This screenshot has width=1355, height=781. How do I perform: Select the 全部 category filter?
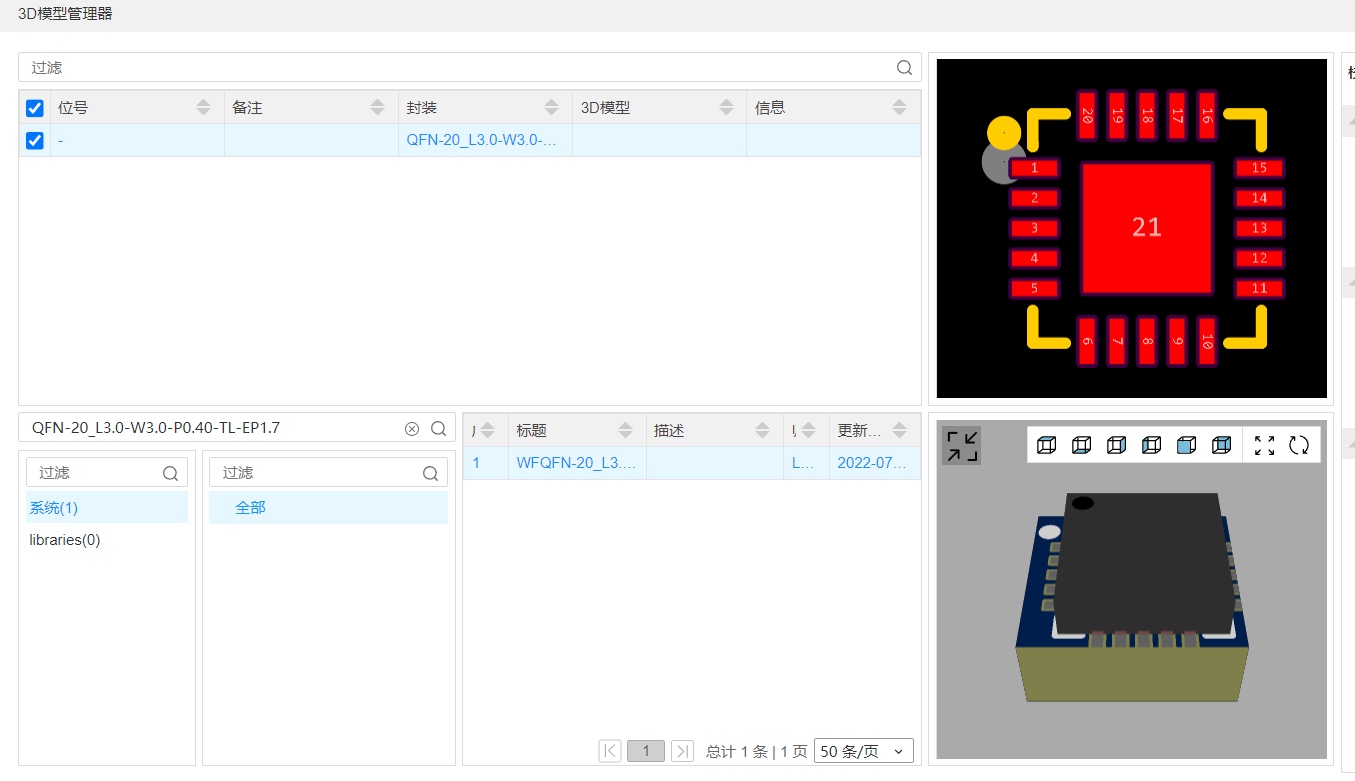point(248,507)
